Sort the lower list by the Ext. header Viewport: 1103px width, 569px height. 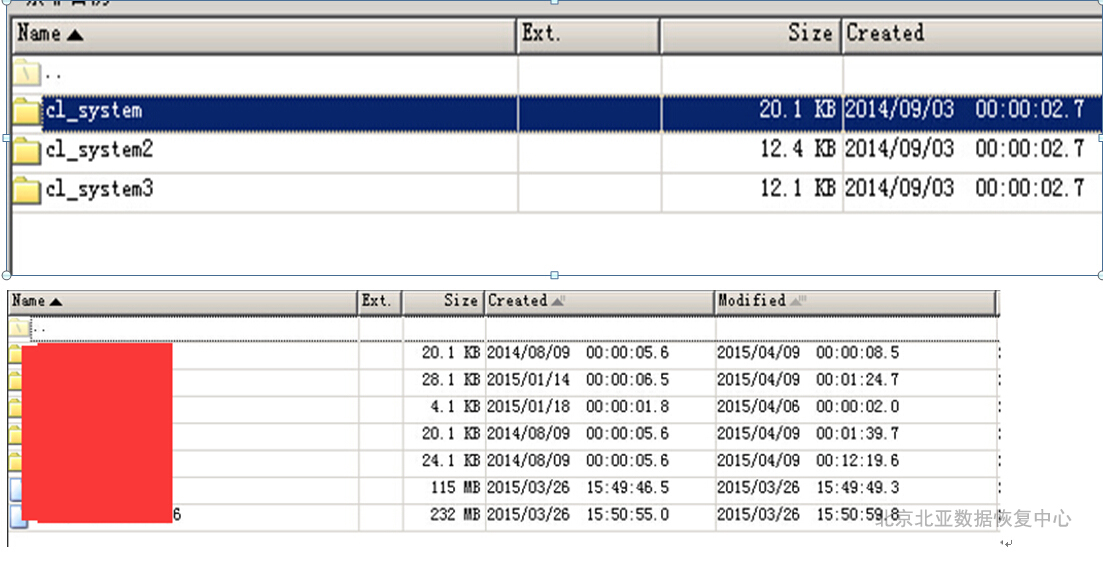click(380, 302)
